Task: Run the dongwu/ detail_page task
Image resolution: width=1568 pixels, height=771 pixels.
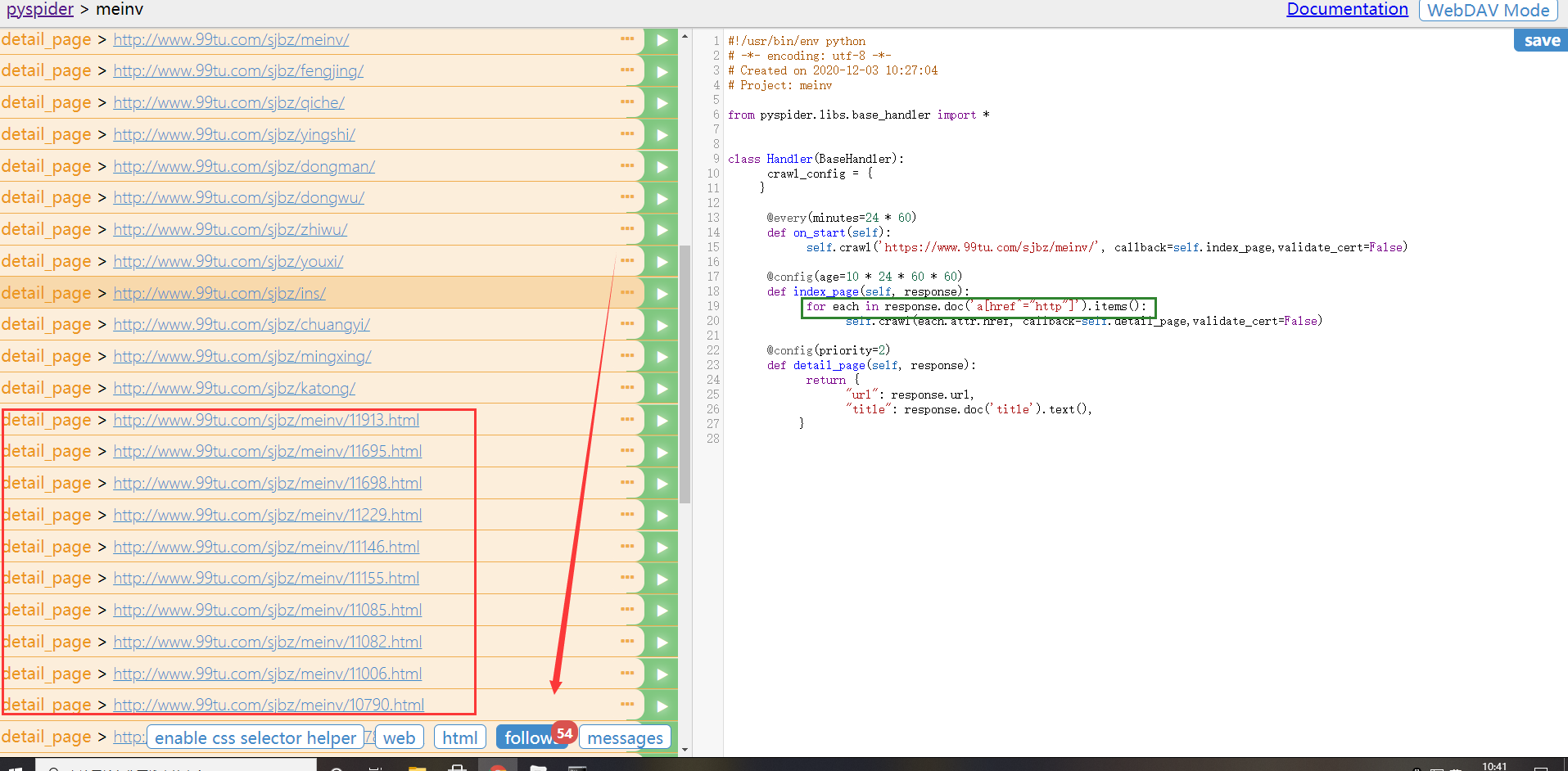Action: pyautogui.click(x=662, y=199)
